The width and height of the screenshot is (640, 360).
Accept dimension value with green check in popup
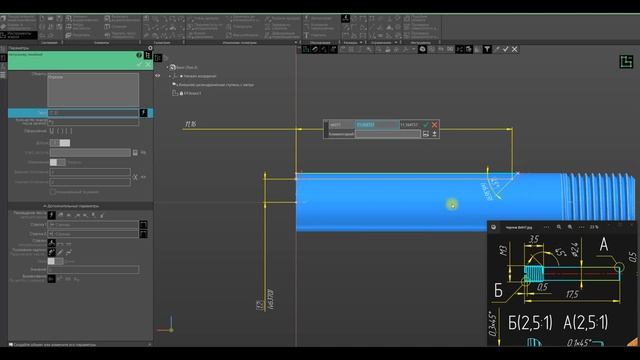426,124
